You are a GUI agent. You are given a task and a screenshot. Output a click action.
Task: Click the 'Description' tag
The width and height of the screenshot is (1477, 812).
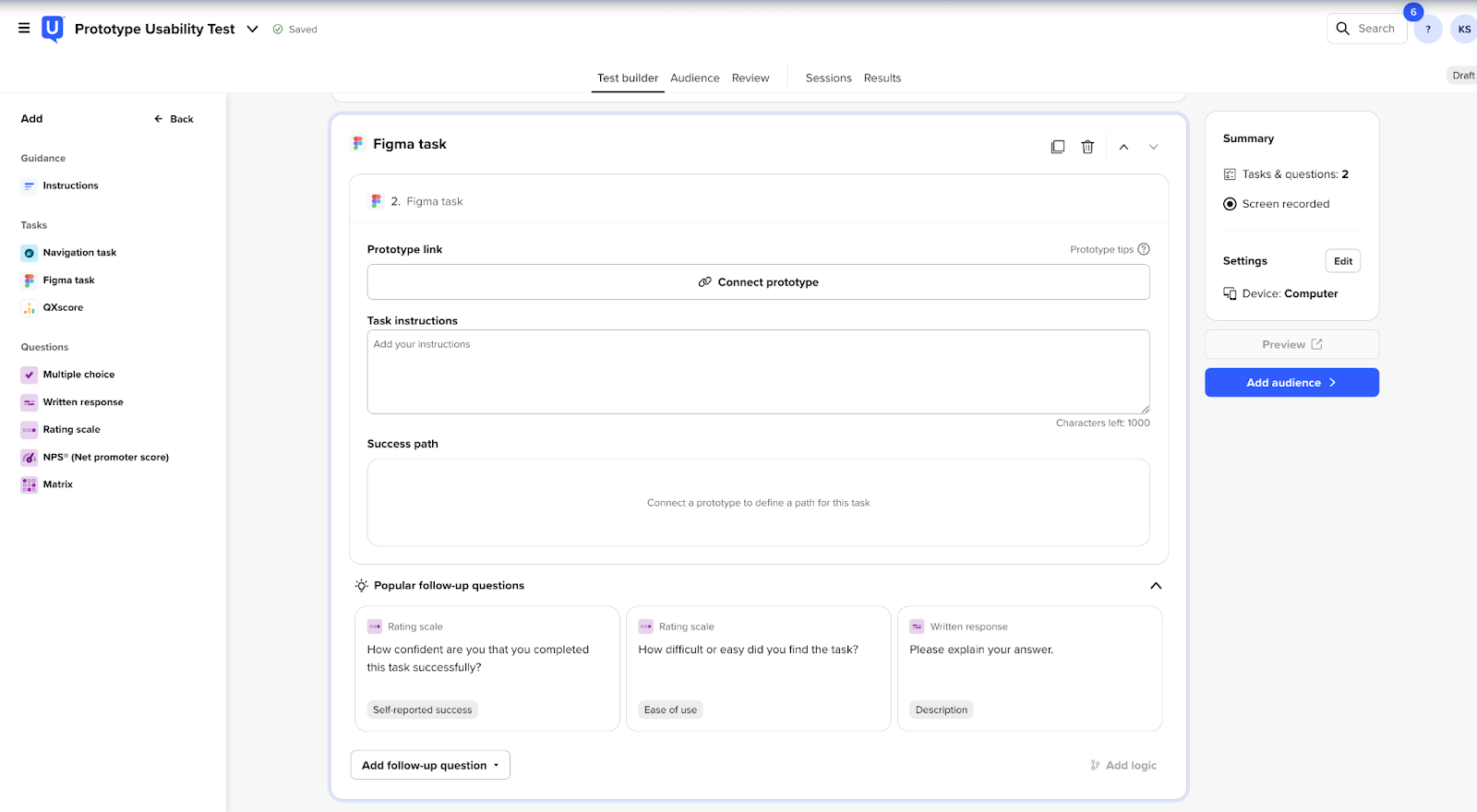coord(942,710)
